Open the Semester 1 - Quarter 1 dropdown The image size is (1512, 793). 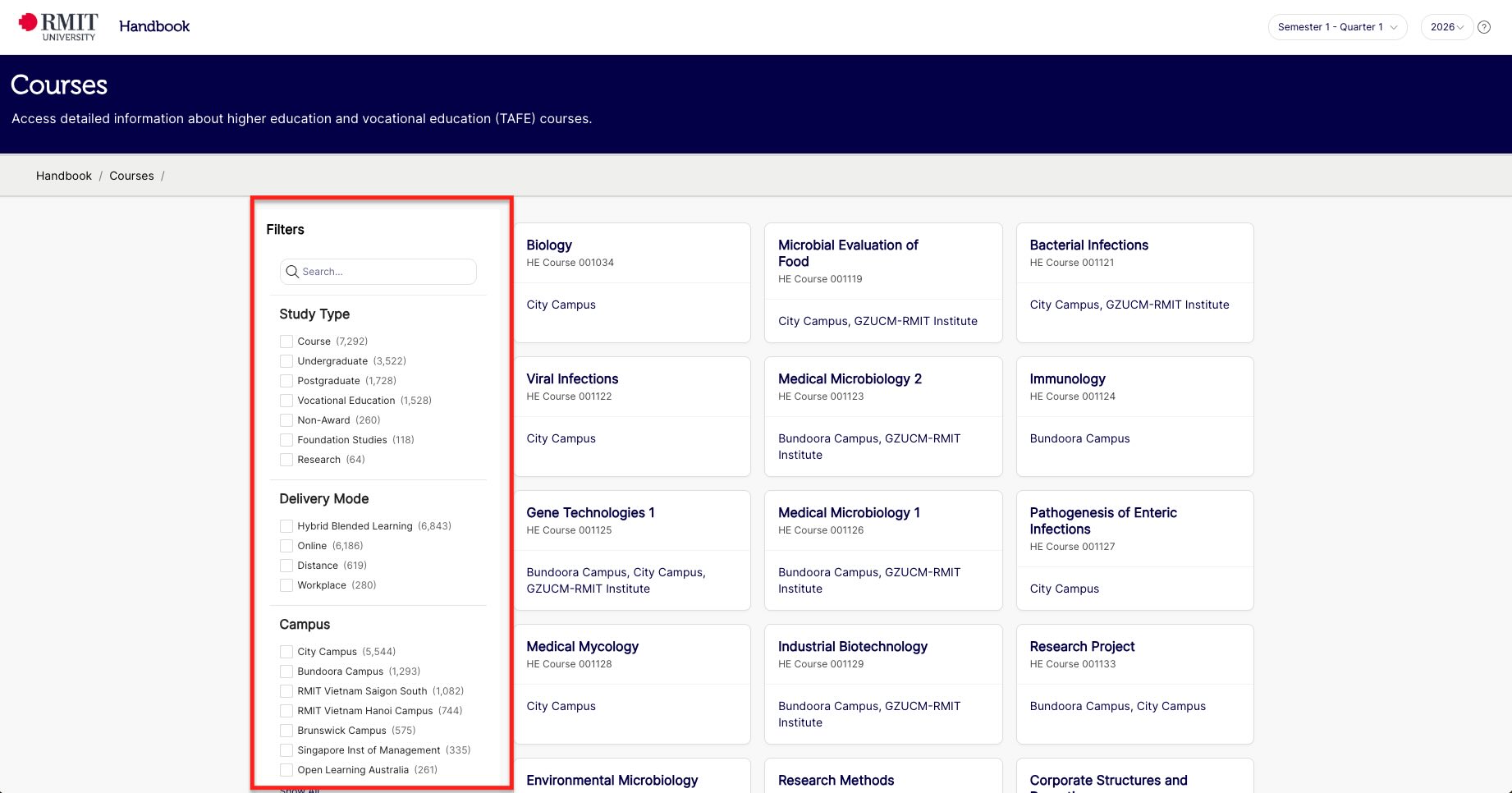point(1336,26)
